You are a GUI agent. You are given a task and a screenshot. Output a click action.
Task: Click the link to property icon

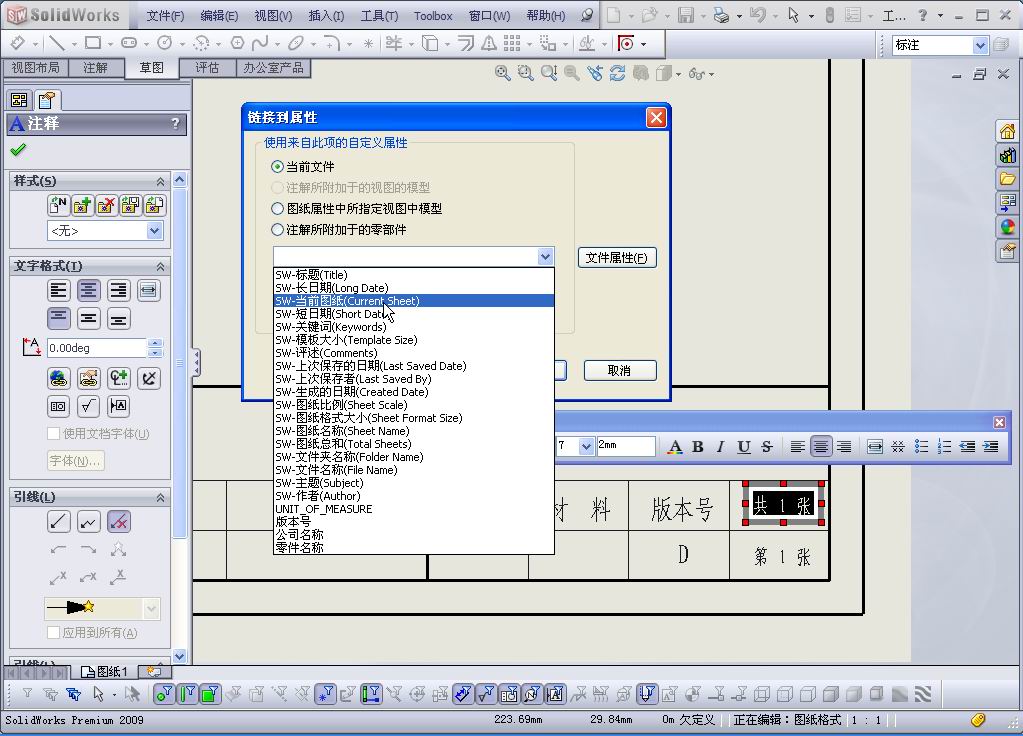coord(89,378)
